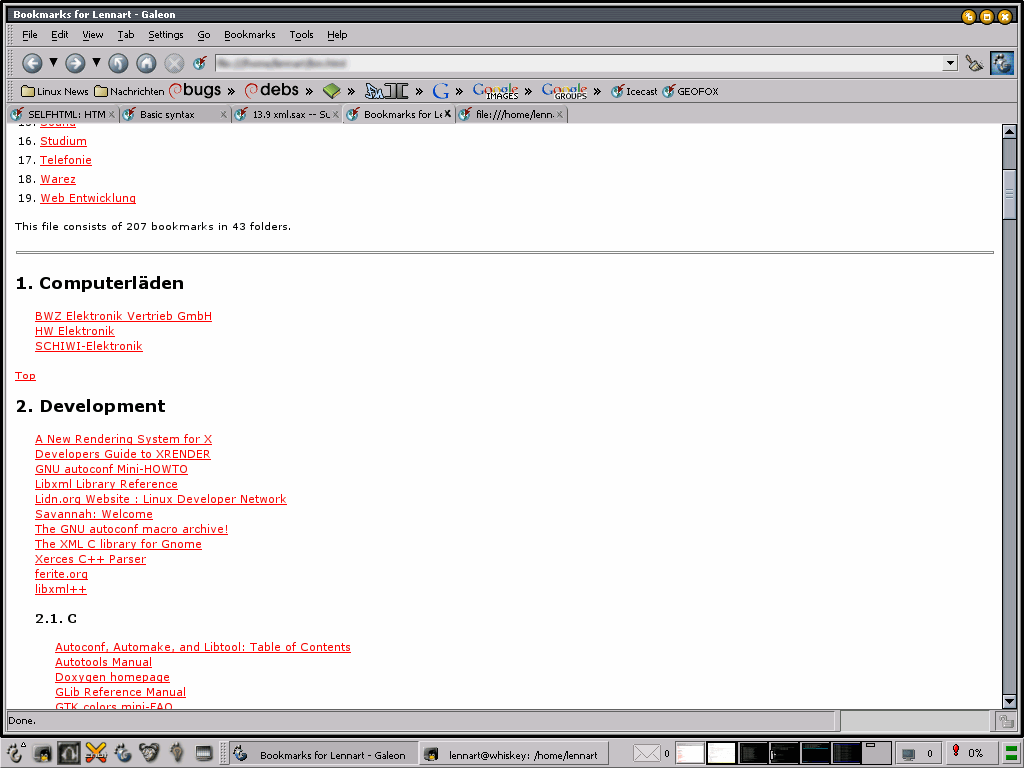Image resolution: width=1024 pixels, height=768 pixels.
Task: Expand the chevron after Google Images bookmark
Action: coord(528,91)
